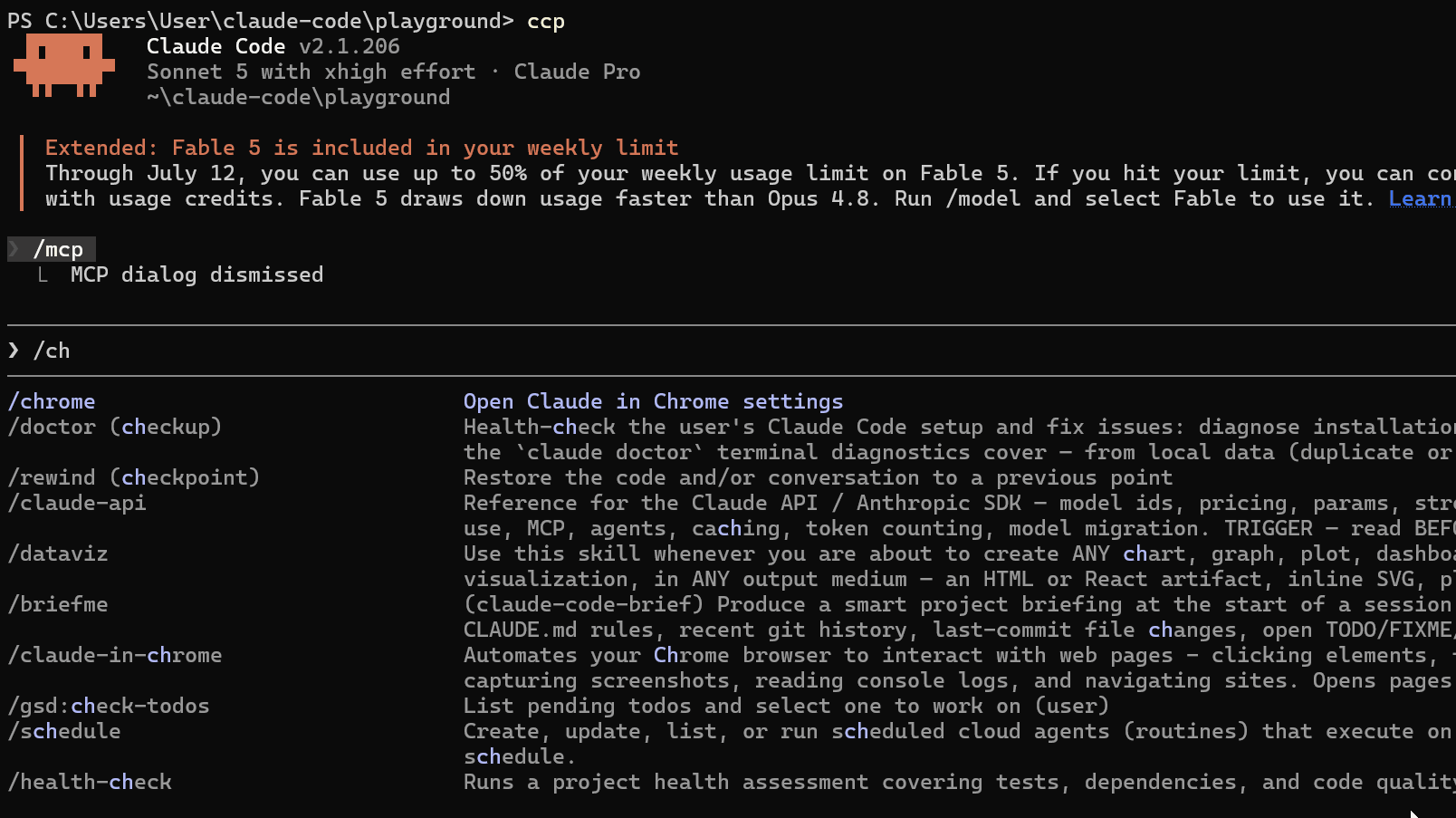Click the Claude Code pixel mascot logo
This screenshot has width=1456, height=818.
pos(64,65)
